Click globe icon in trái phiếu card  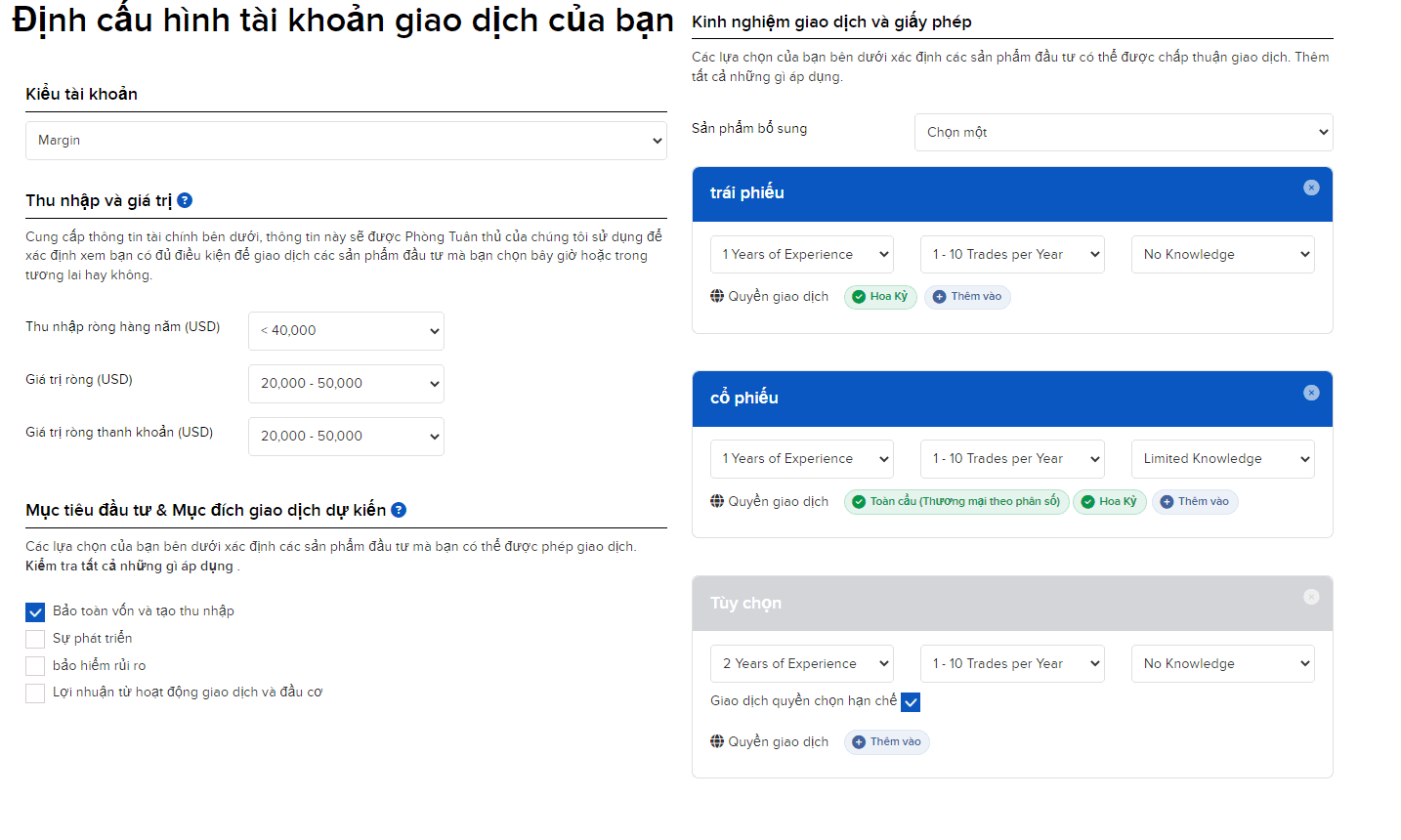[717, 296]
